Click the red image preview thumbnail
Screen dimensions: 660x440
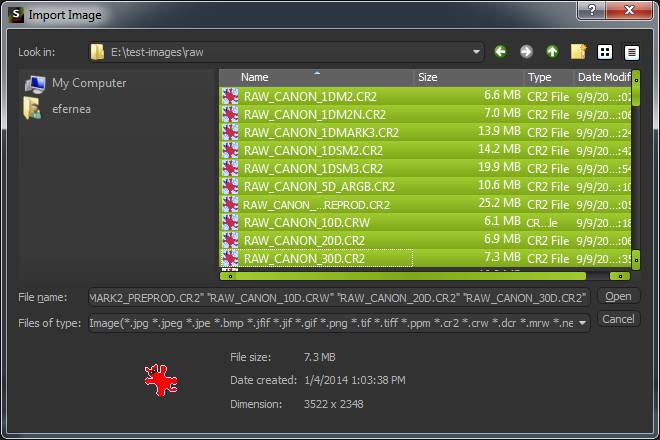(161, 380)
